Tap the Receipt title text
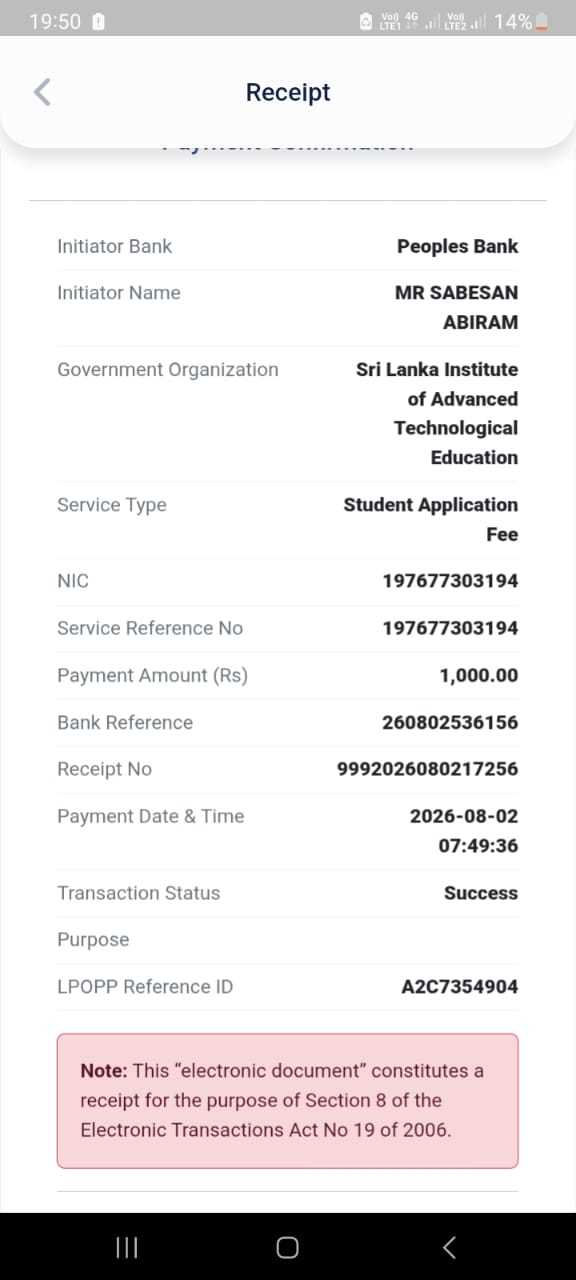 click(288, 92)
